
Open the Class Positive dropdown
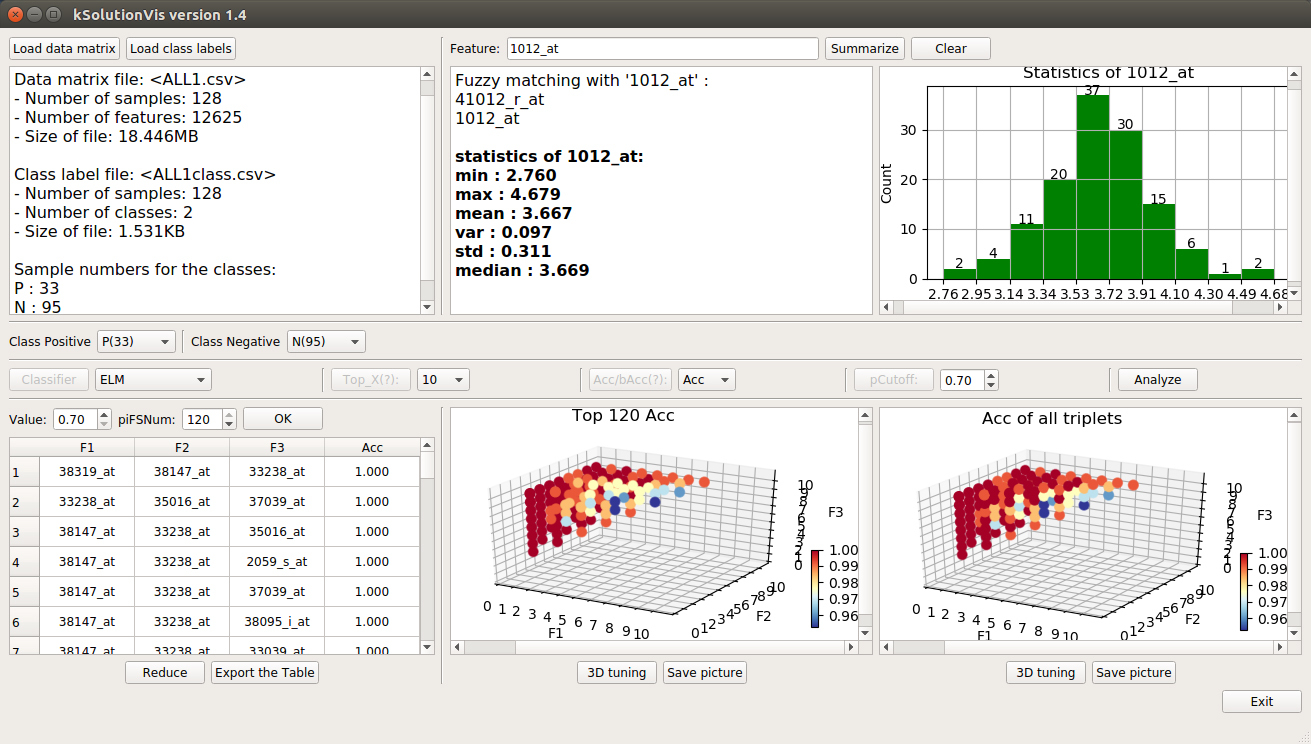(x=137, y=342)
